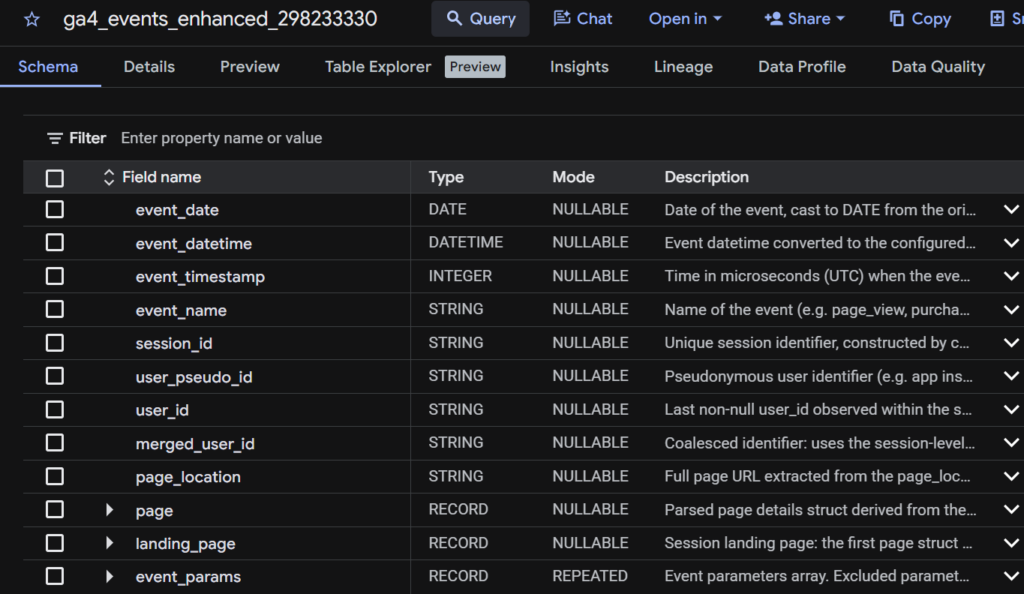1024x594 pixels.
Task: Check the user_pseudo_id field checkbox
Action: tap(55, 376)
